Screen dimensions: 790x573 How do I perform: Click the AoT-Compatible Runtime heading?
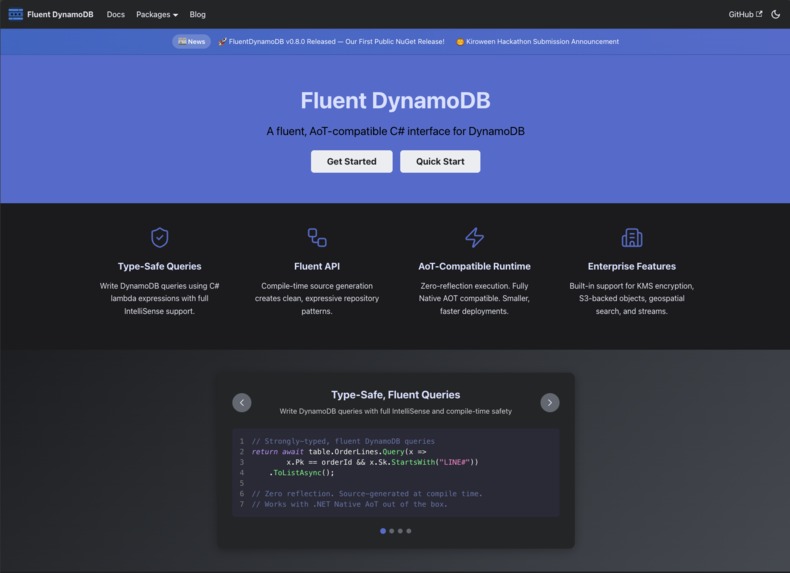coord(474,266)
